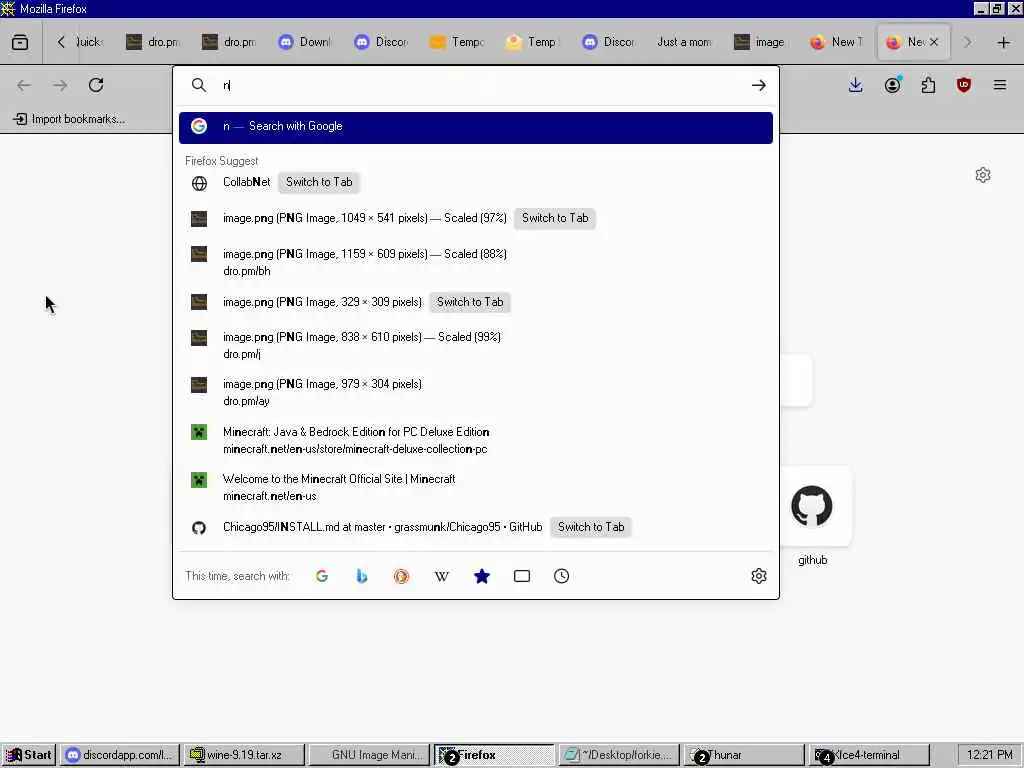The height and width of the screenshot is (768, 1024).
Task: Open the Firefox View icon
Action: (x=20, y=42)
